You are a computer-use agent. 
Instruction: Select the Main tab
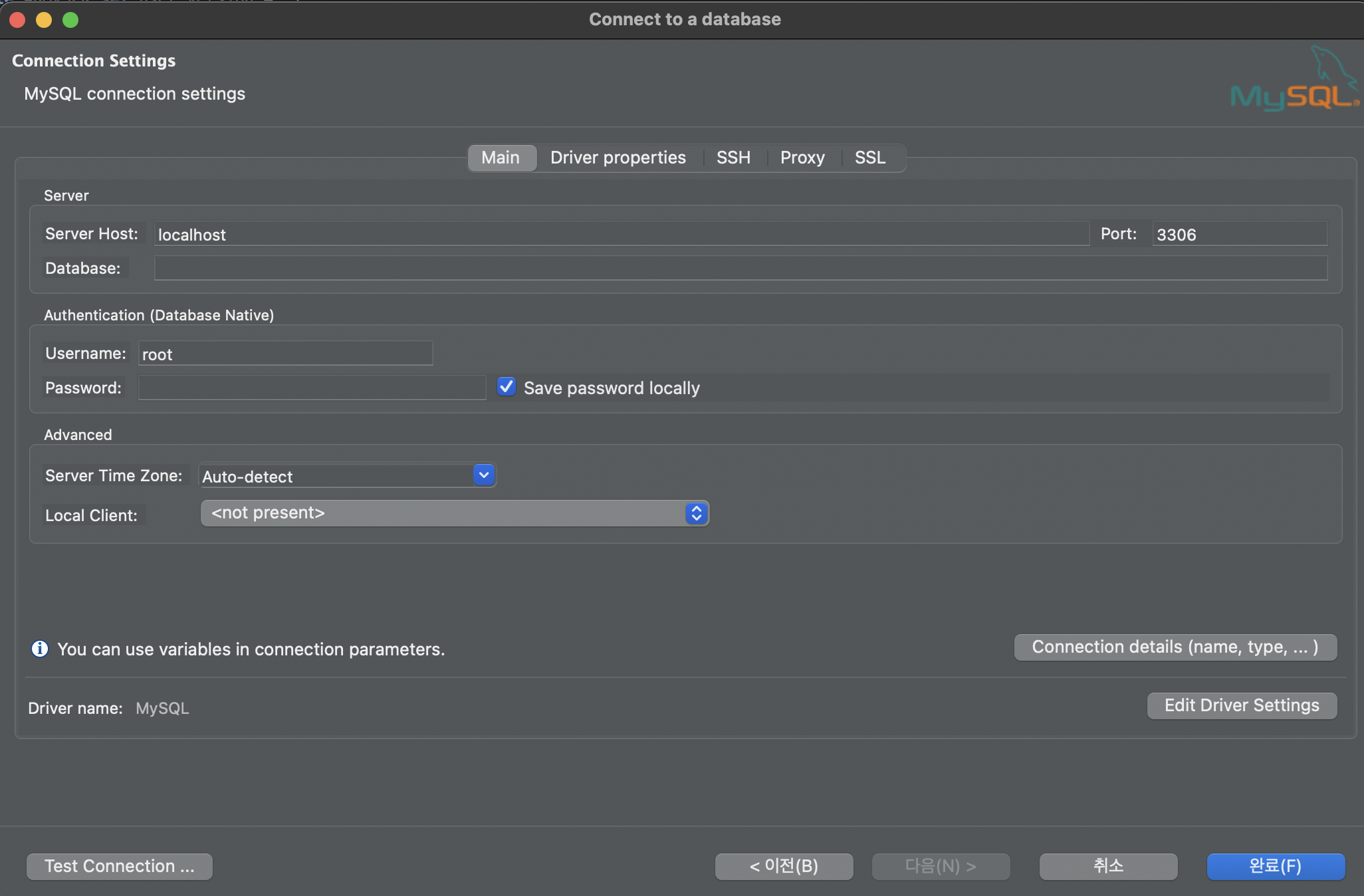pos(501,158)
